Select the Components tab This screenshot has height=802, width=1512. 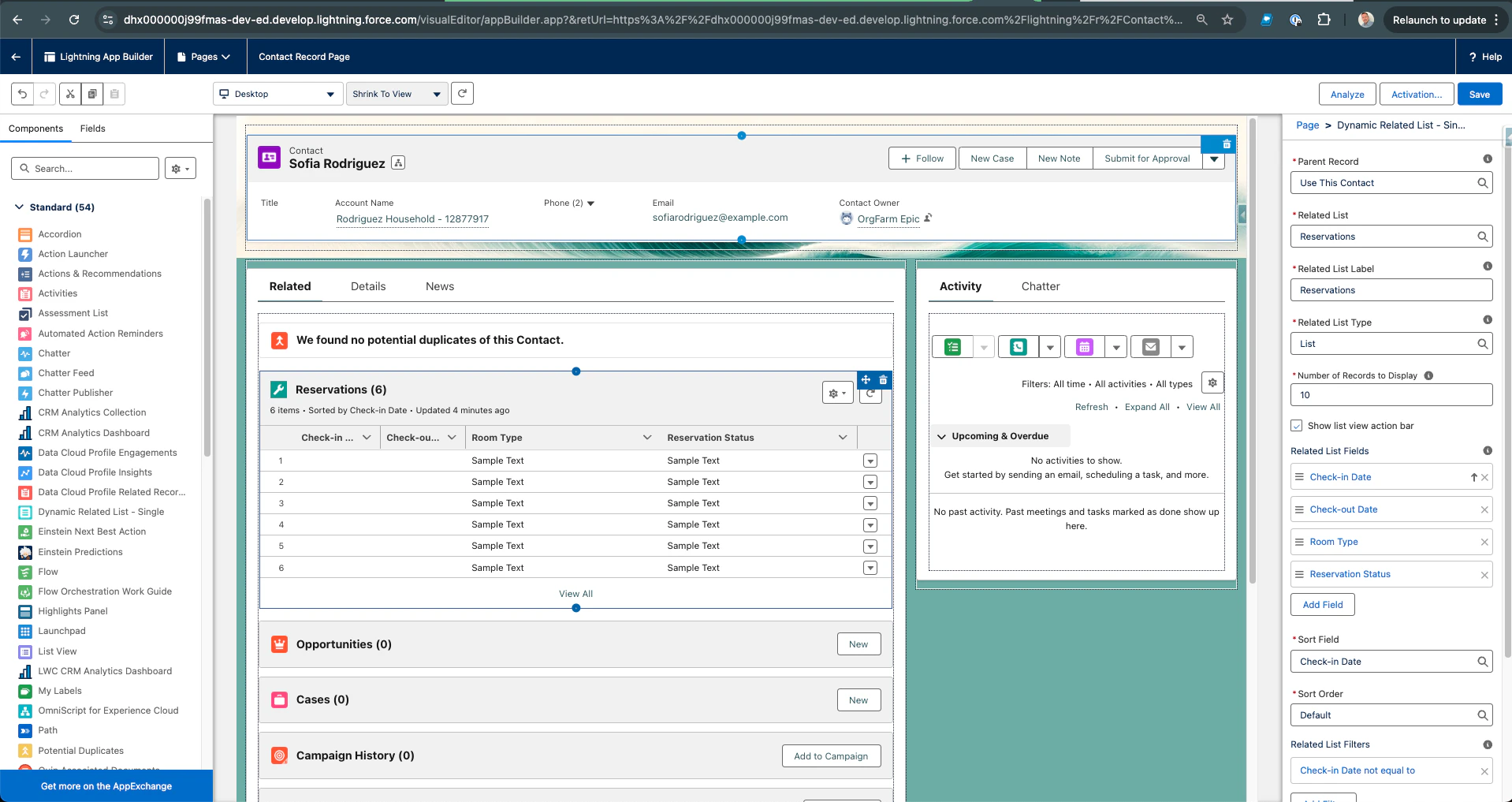[35, 129]
